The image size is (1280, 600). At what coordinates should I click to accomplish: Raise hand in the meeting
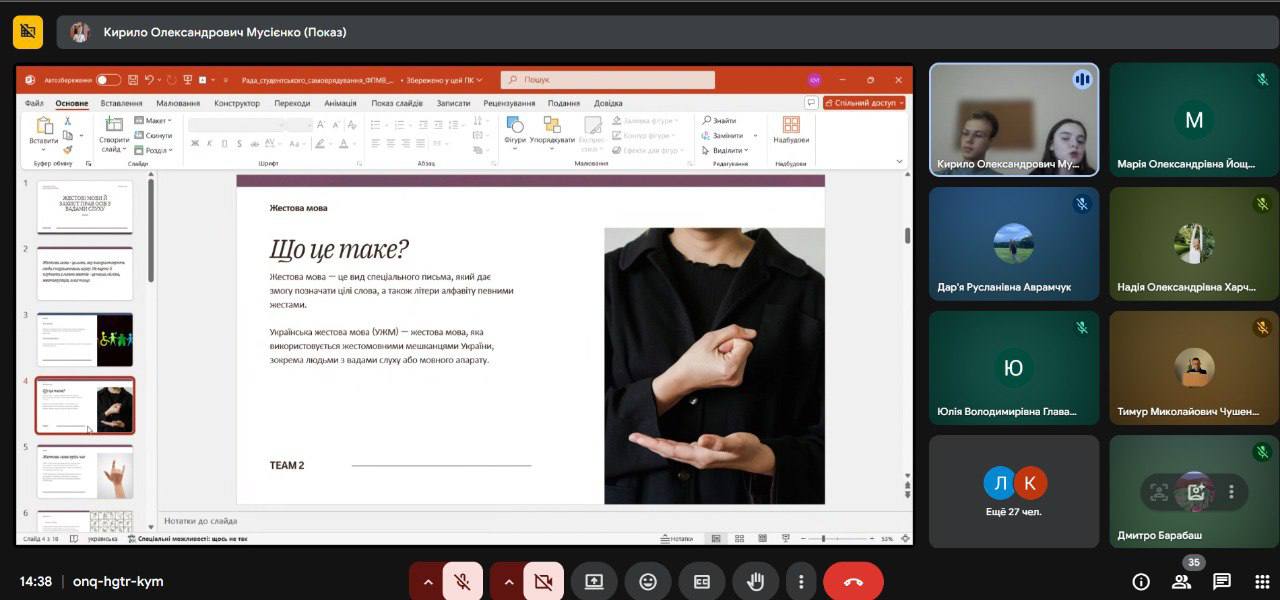point(755,581)
